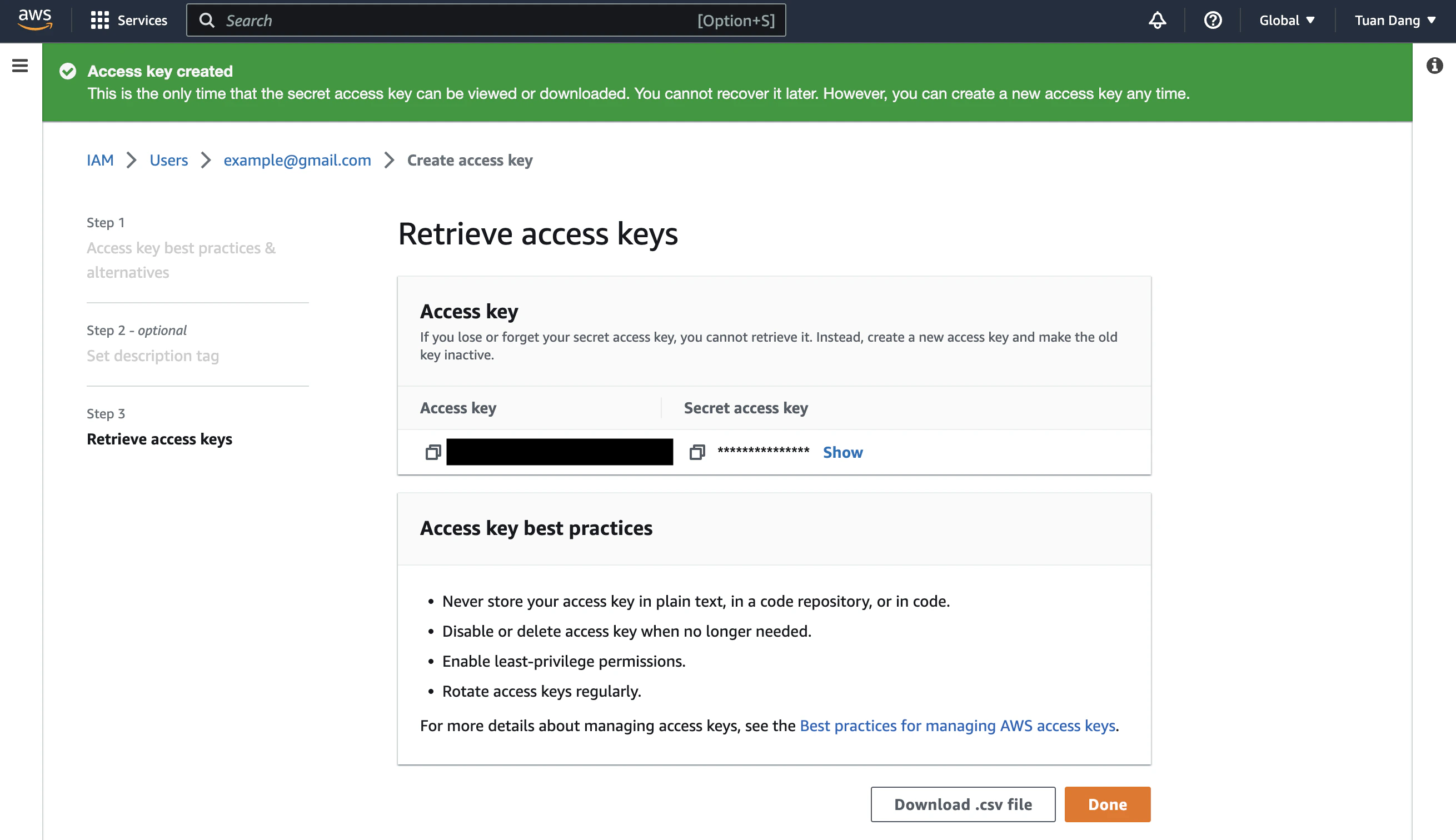Select Step 2 Set description tag

click(x=153, y=356)
